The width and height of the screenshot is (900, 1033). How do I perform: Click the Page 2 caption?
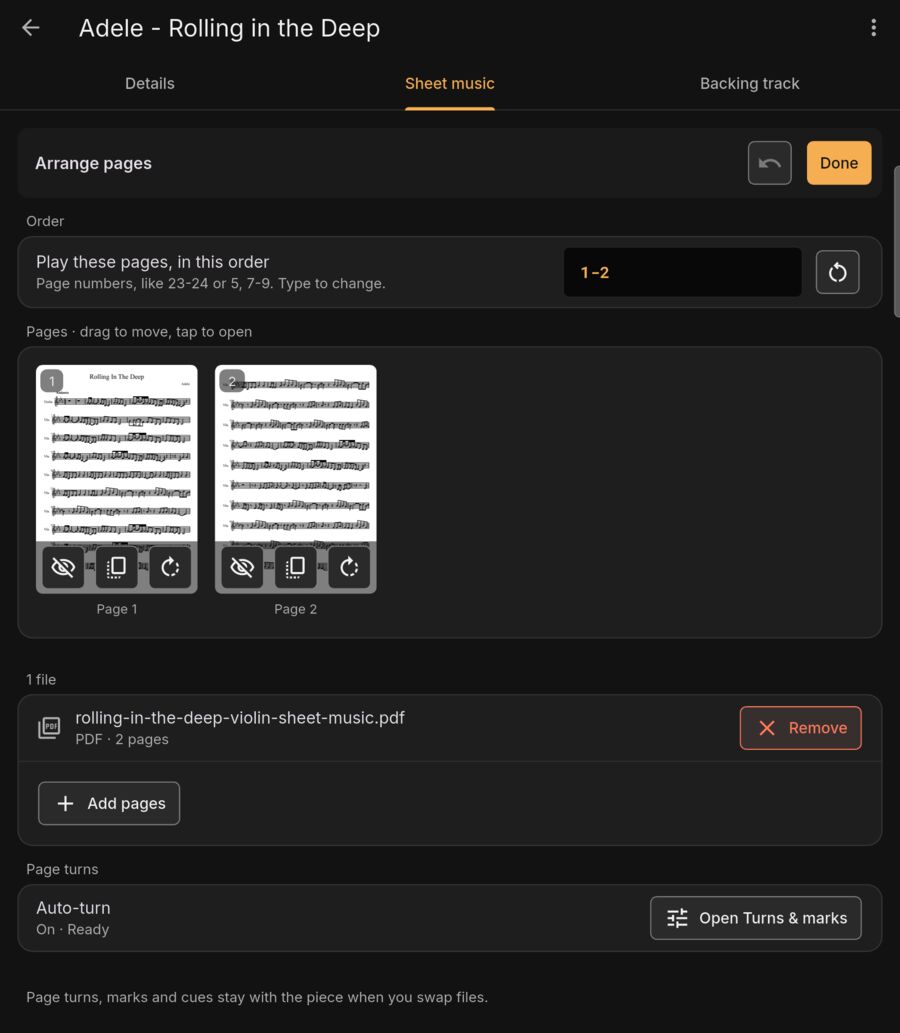[x=295, y=609]
